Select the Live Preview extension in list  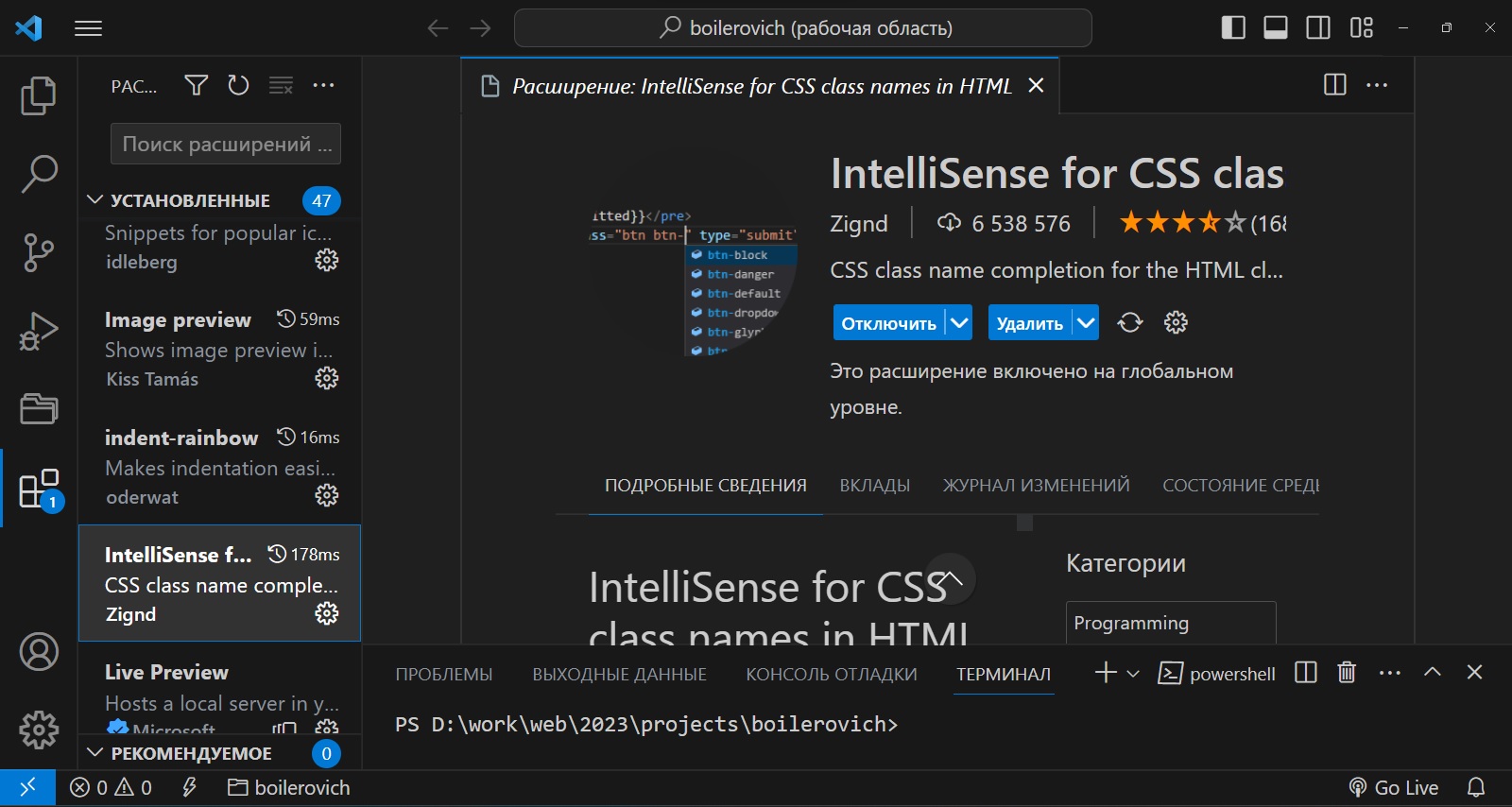[x=220, y=690]
